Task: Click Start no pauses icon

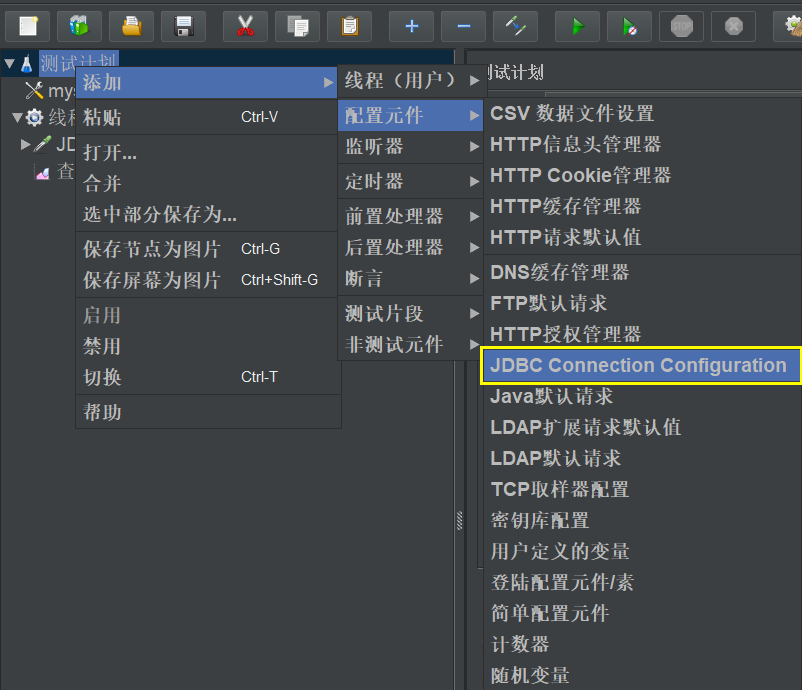Action: 629,26
